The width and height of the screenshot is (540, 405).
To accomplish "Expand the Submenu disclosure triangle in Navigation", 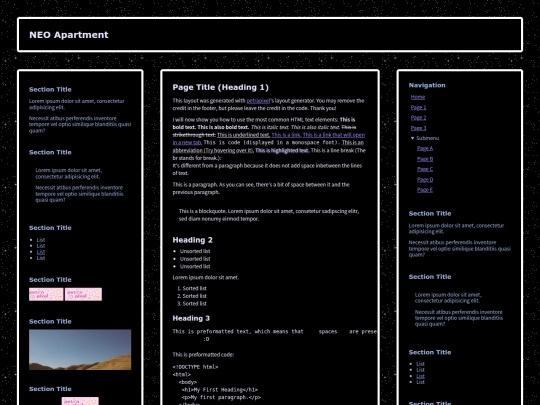I will pyautogui.click(x=413, y=138).
